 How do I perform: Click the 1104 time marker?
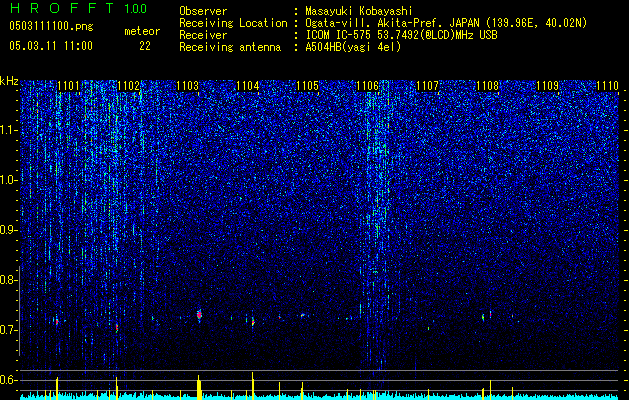point(248,86)
